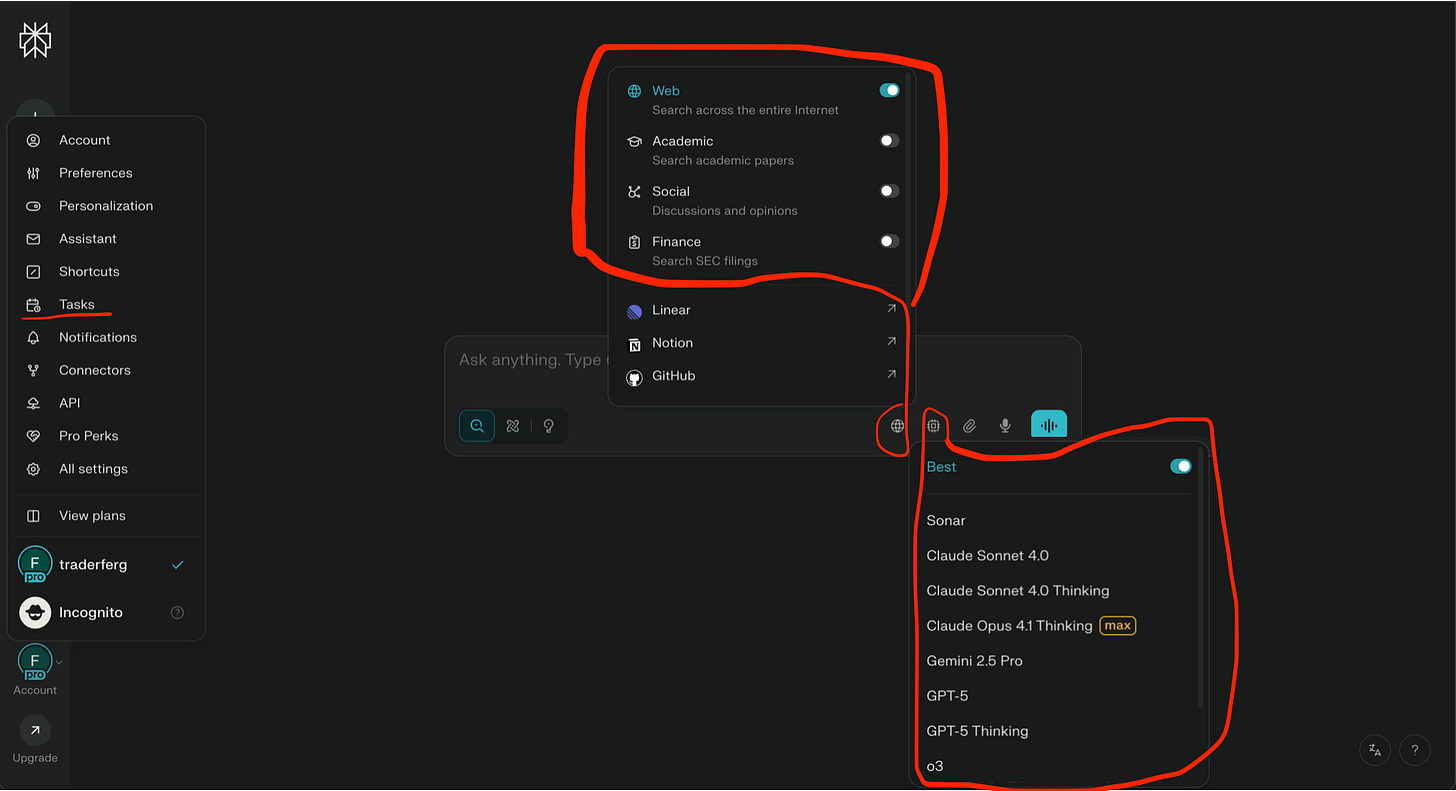The height and width of the screenshot is (791, 1456).
Task: Click the paperclip attach file icon
Action: (x=969, y=426)
